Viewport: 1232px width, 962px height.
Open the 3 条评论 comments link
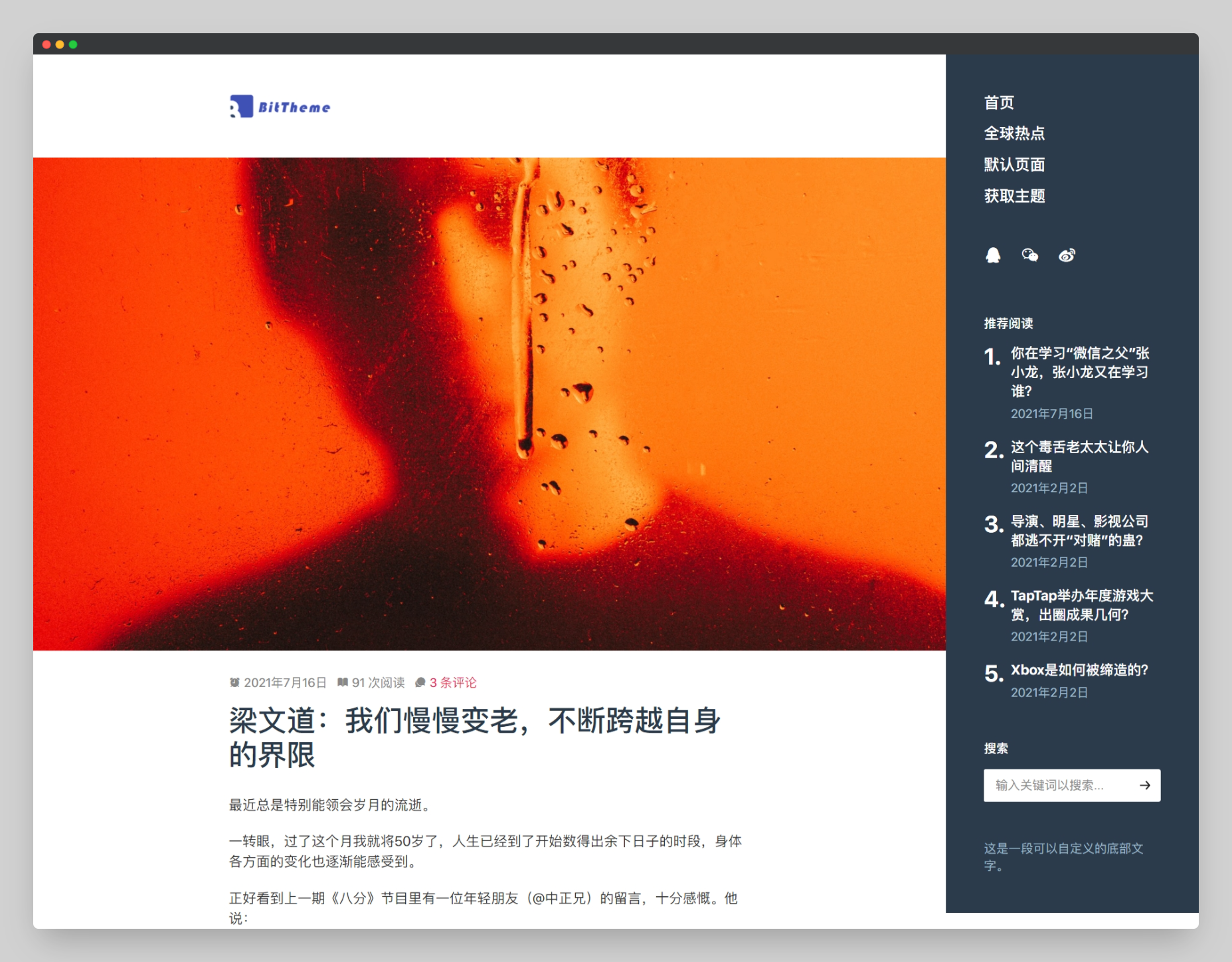(453, 682)
